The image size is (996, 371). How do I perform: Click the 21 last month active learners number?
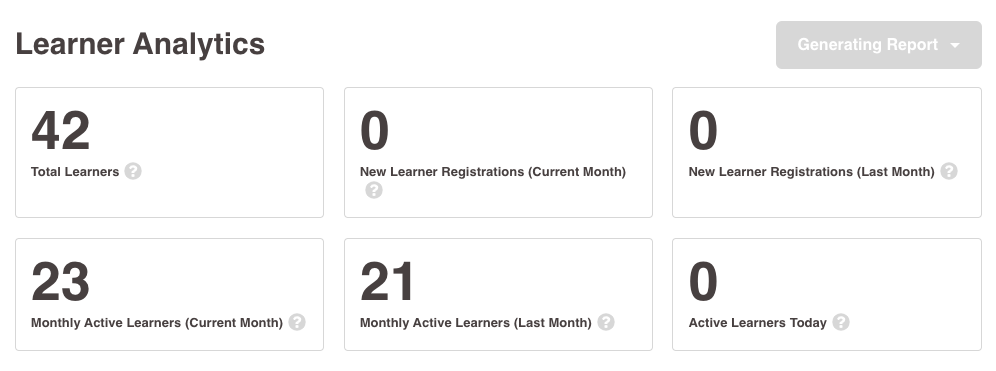(387, 281)
